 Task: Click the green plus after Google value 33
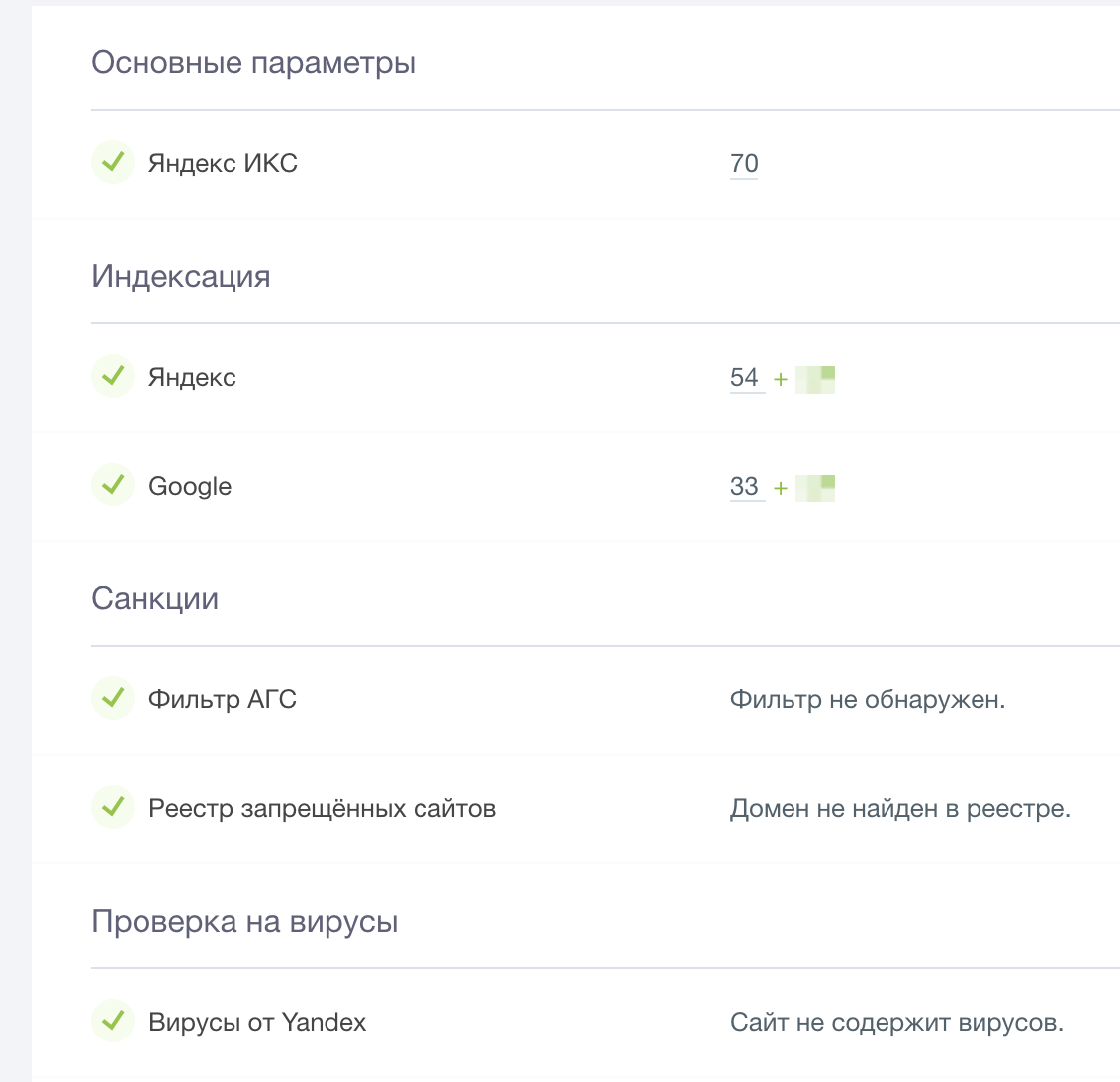(781, 488)
